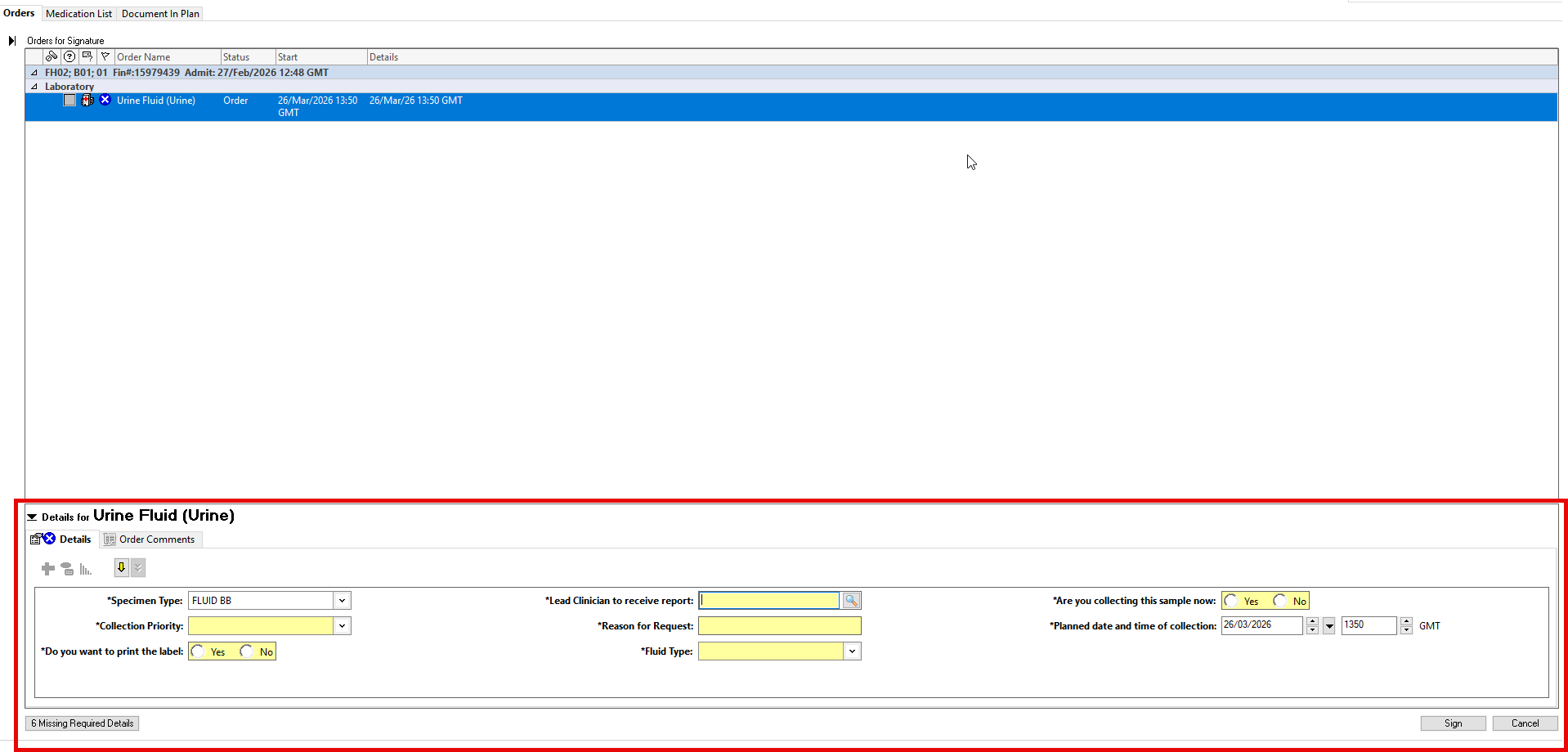Click the Reason for Request field
The width and height of the screenshot is (1568, 752).
coord(779,626)
